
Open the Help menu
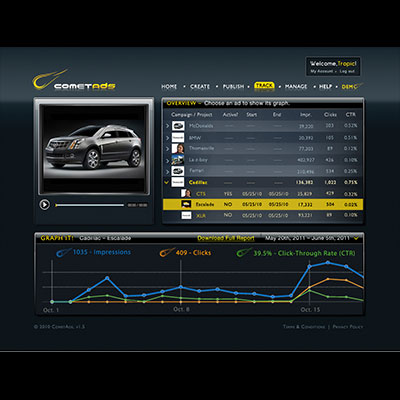point(325,86)
